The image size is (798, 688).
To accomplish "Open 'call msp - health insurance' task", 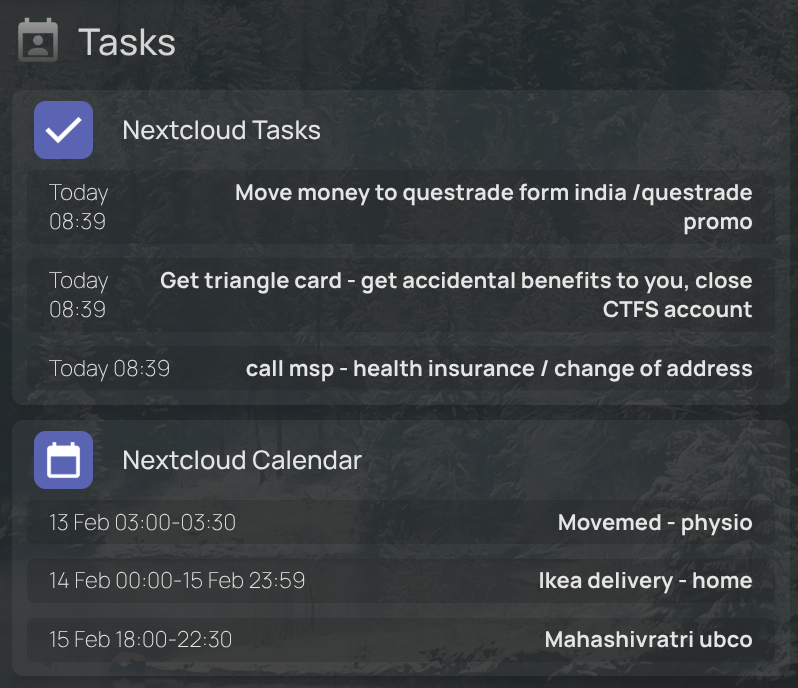I will click(x=499, y=369).
